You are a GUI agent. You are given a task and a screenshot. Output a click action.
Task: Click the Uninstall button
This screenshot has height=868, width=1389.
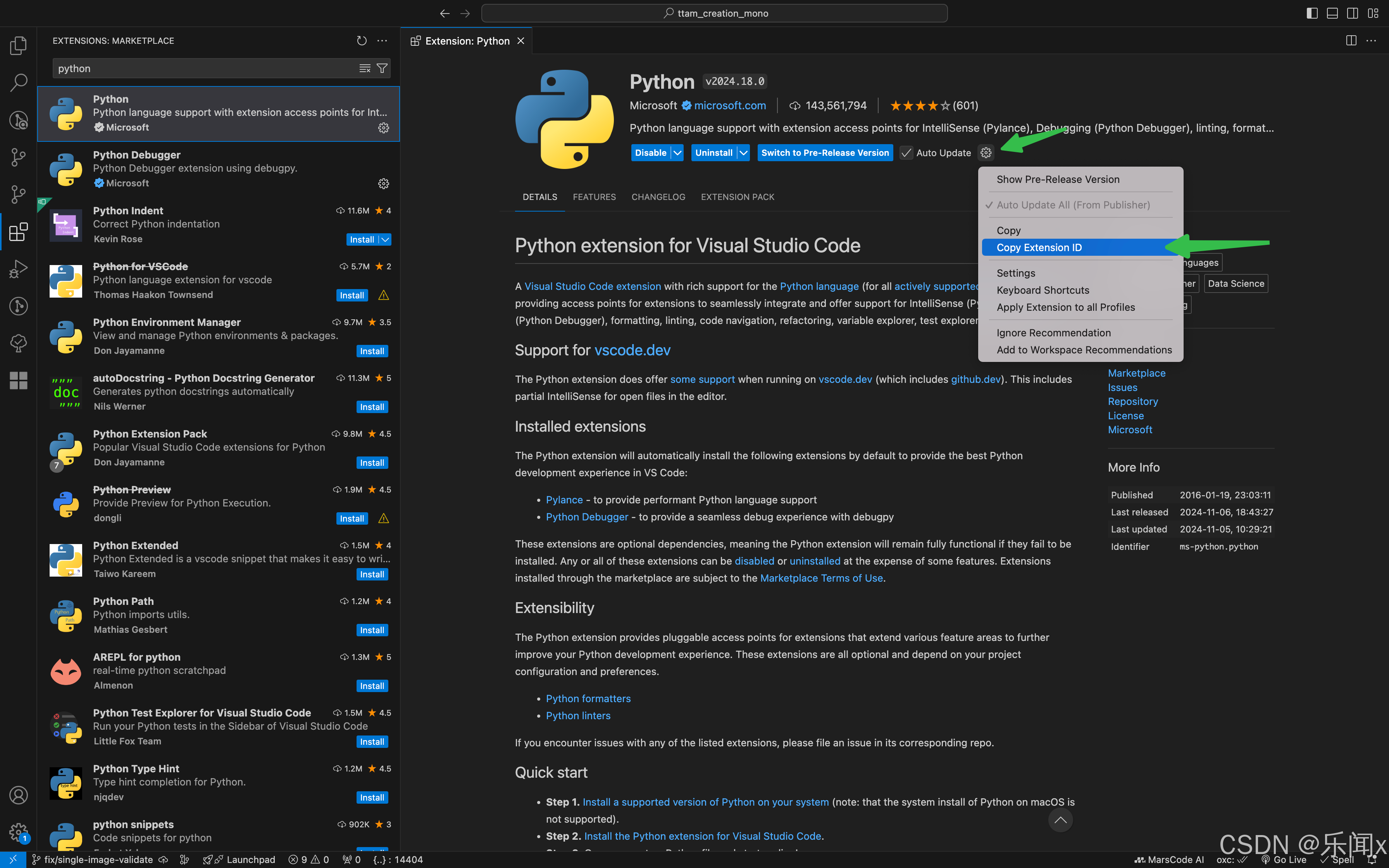[713, 153]
